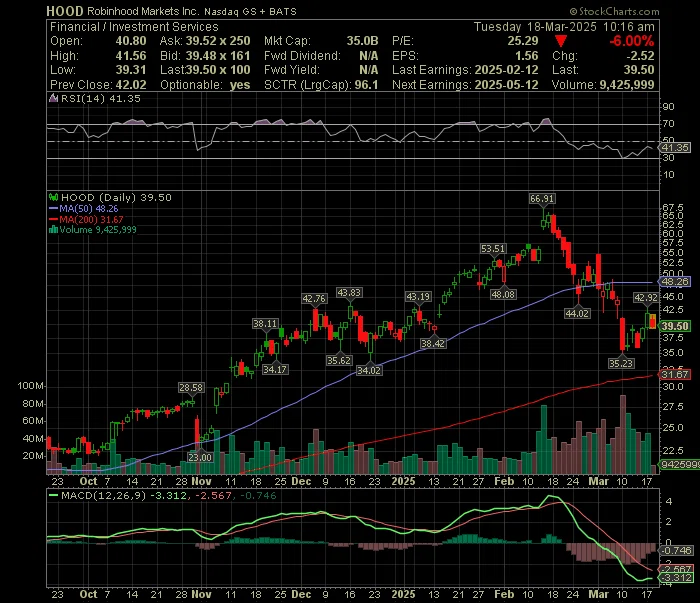Click the 35.23 low price annotation
The image size is (700, 603).
621,363
